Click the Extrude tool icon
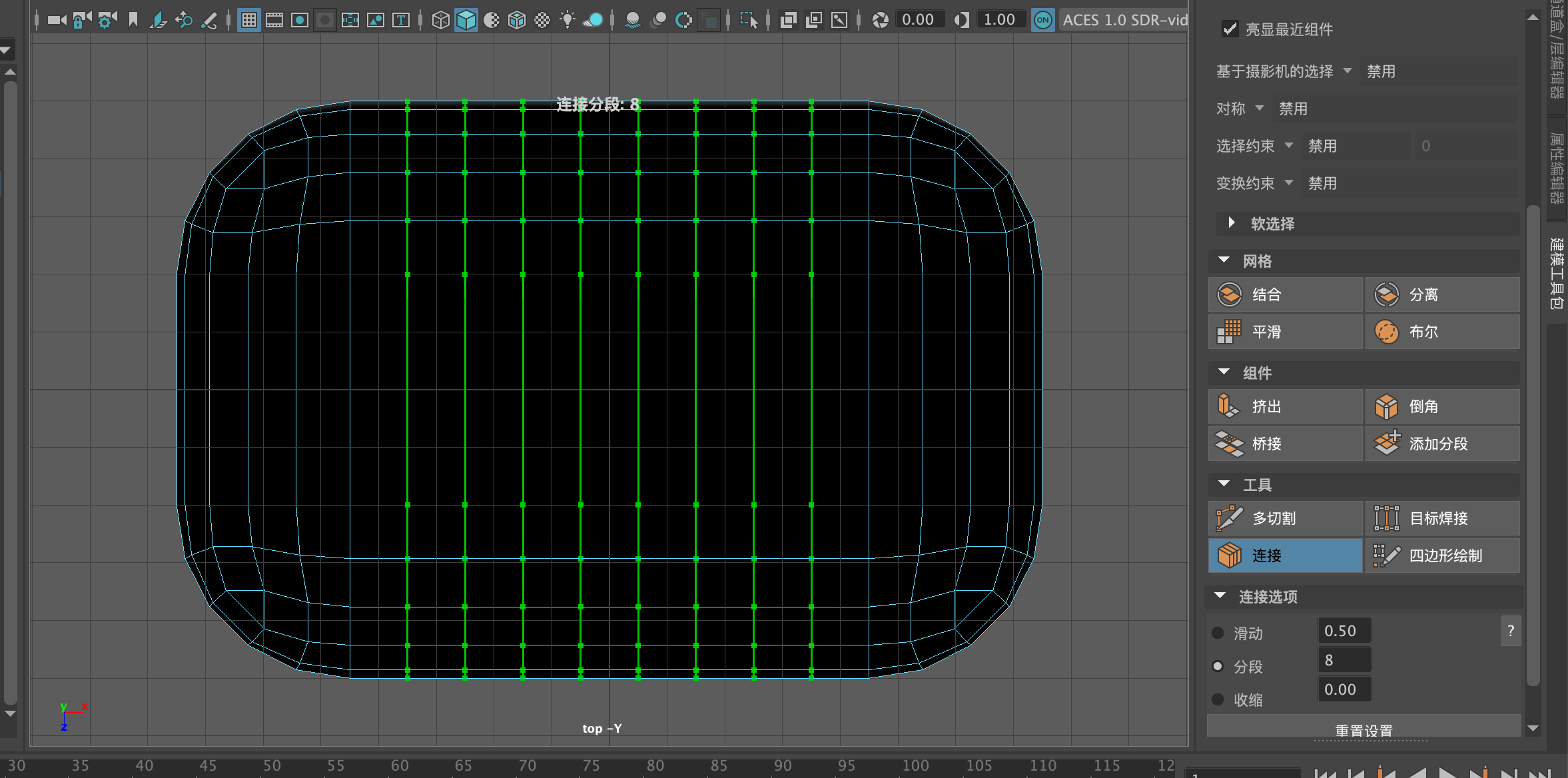The width and height of the screenshot is (1568, 778). pyautogui.click(x=1229, y=406)
